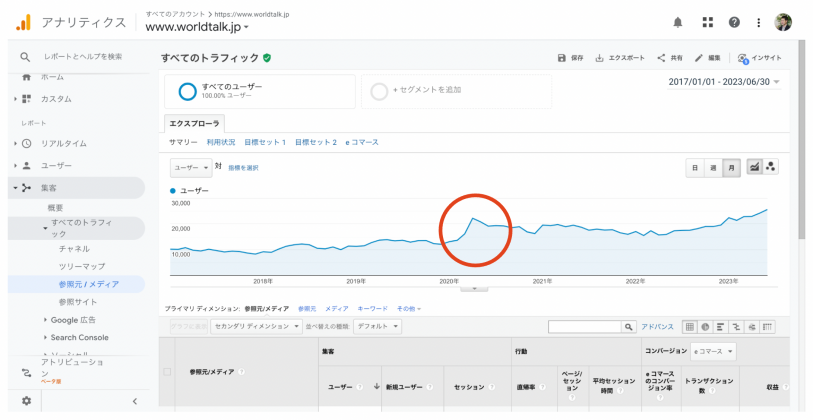Open チャネル in the sidebar
The image size is (813, 420).
pos(74,249)
